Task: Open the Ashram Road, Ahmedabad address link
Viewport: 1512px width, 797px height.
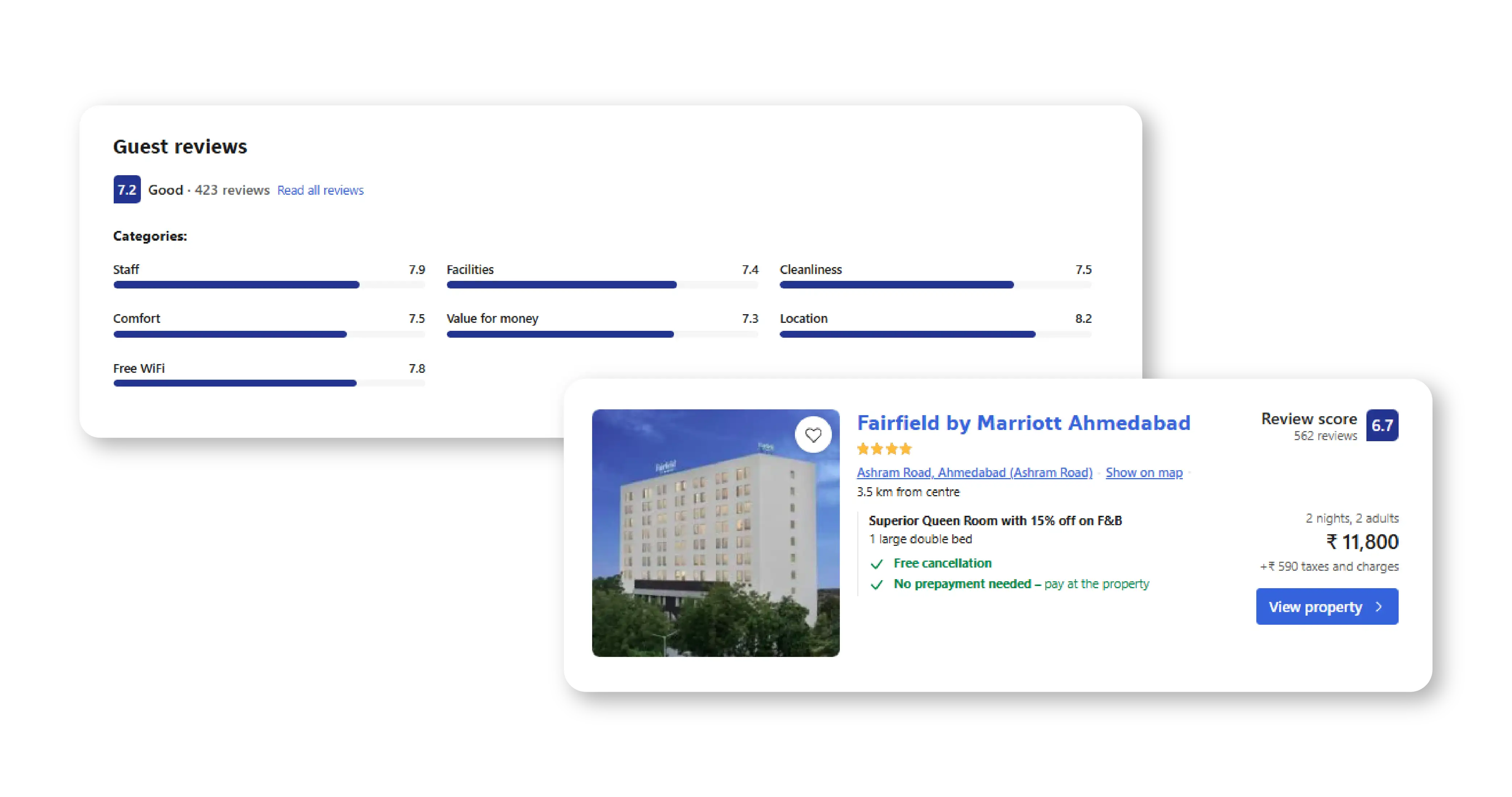Action: pyautogui.click(x=974, y=472)
